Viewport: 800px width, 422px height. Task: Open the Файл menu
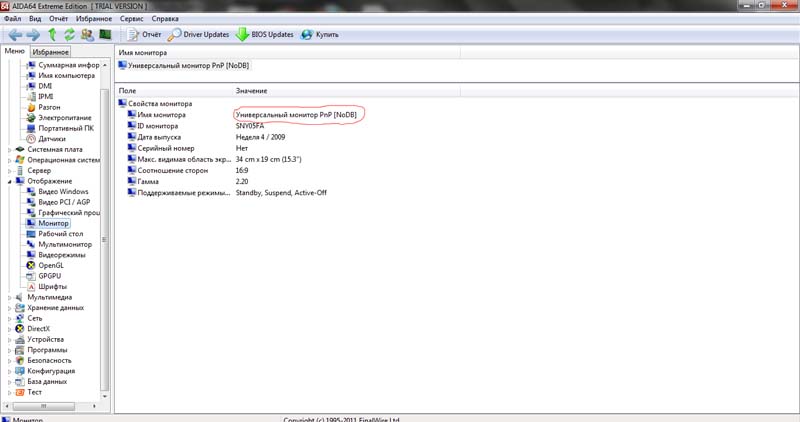click(x=13, y=18)
